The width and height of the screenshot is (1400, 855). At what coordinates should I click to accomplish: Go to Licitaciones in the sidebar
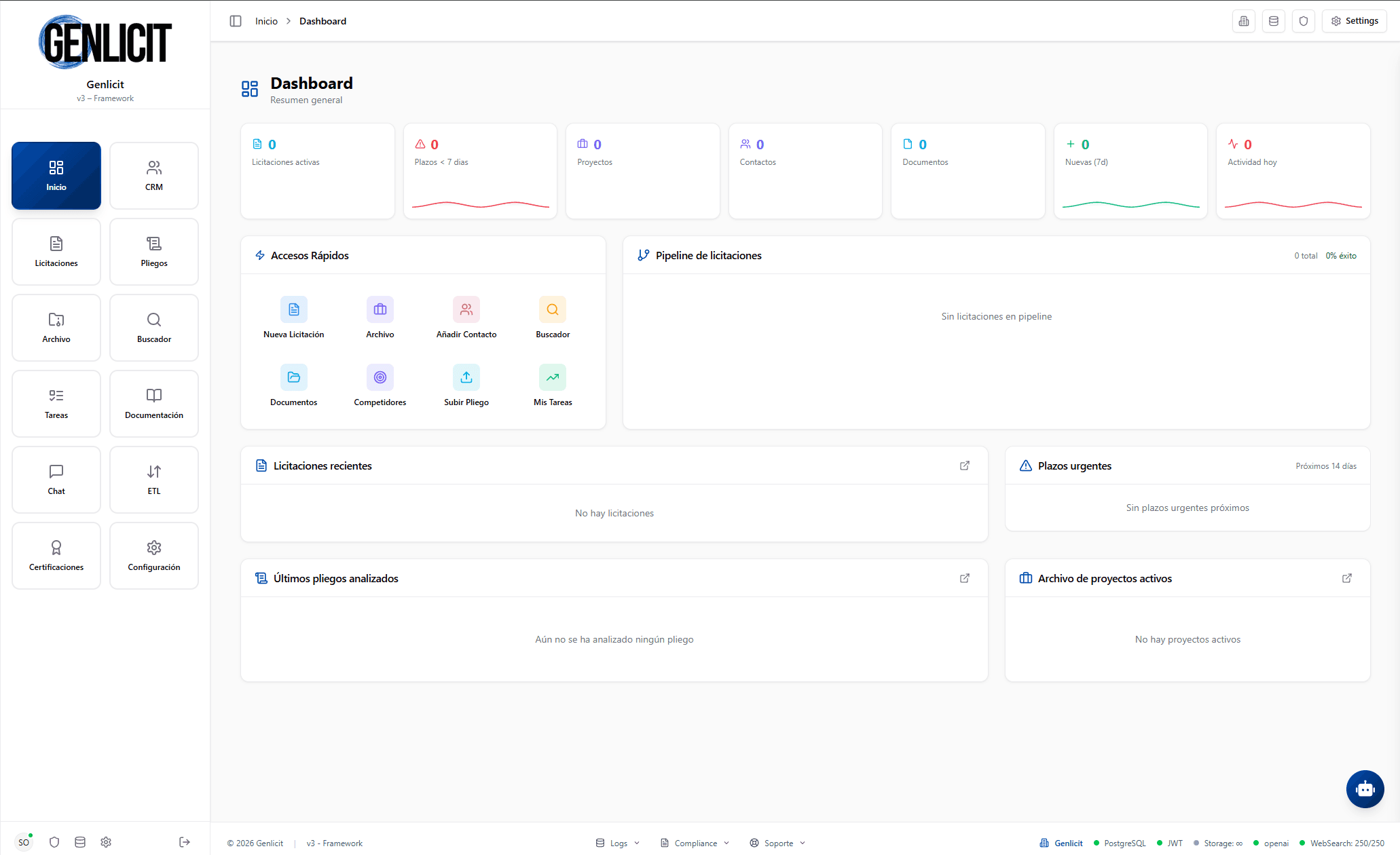click(x=56, y=252)
